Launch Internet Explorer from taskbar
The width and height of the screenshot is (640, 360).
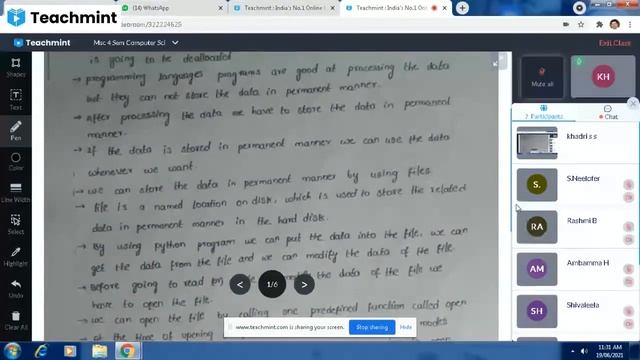(41, 351)
